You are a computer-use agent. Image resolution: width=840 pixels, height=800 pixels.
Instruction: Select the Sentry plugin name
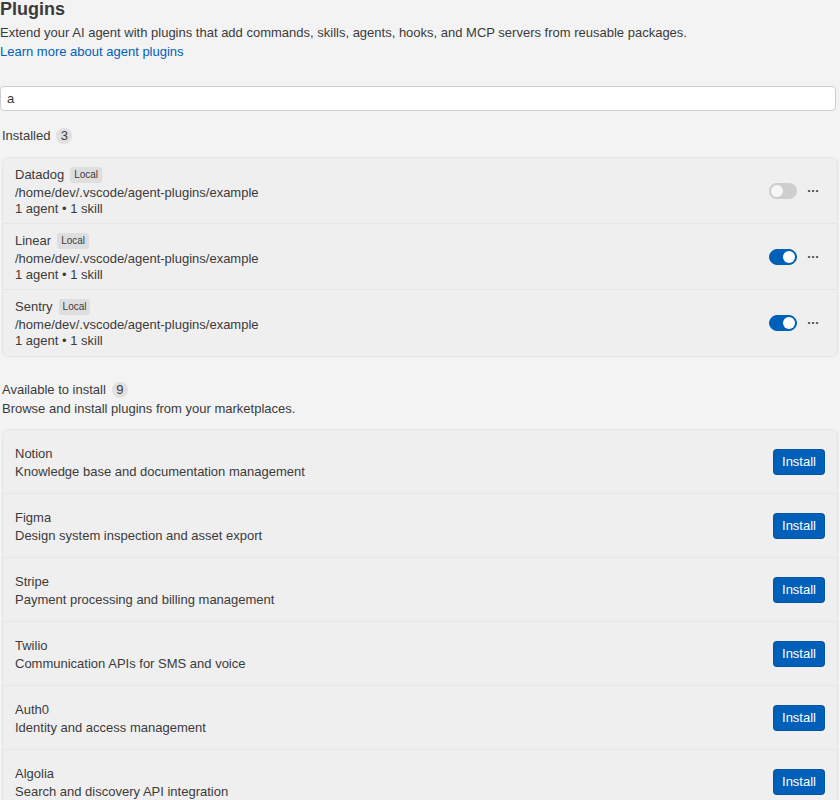tap(34, 306)
